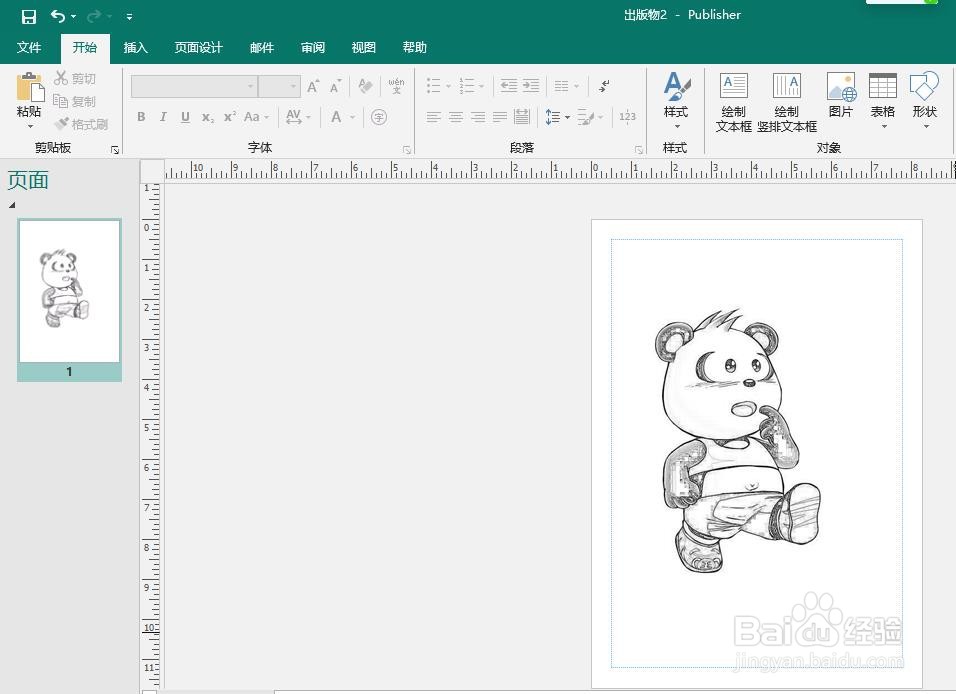Open the Undo history dropdown arrow
The height and width of the screenshot is (694, 956).
click(x=74, y=16)
